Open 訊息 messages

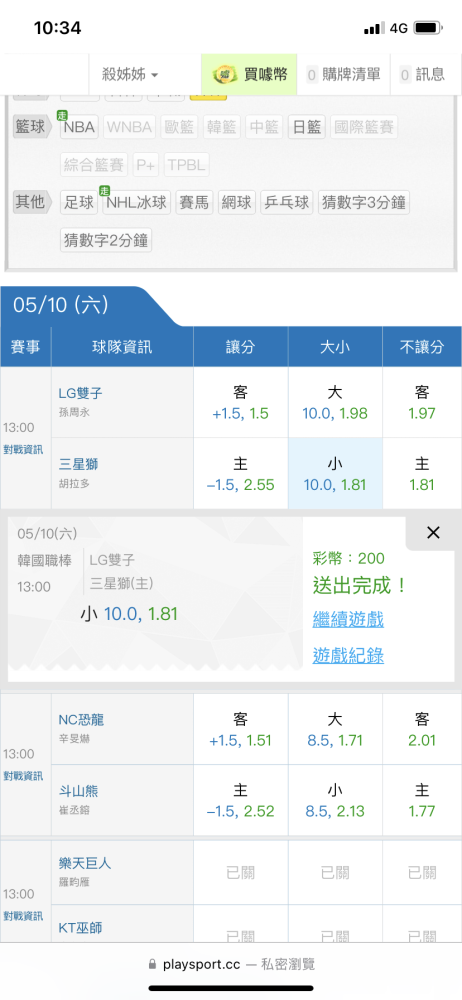click(x=422, y=75)
